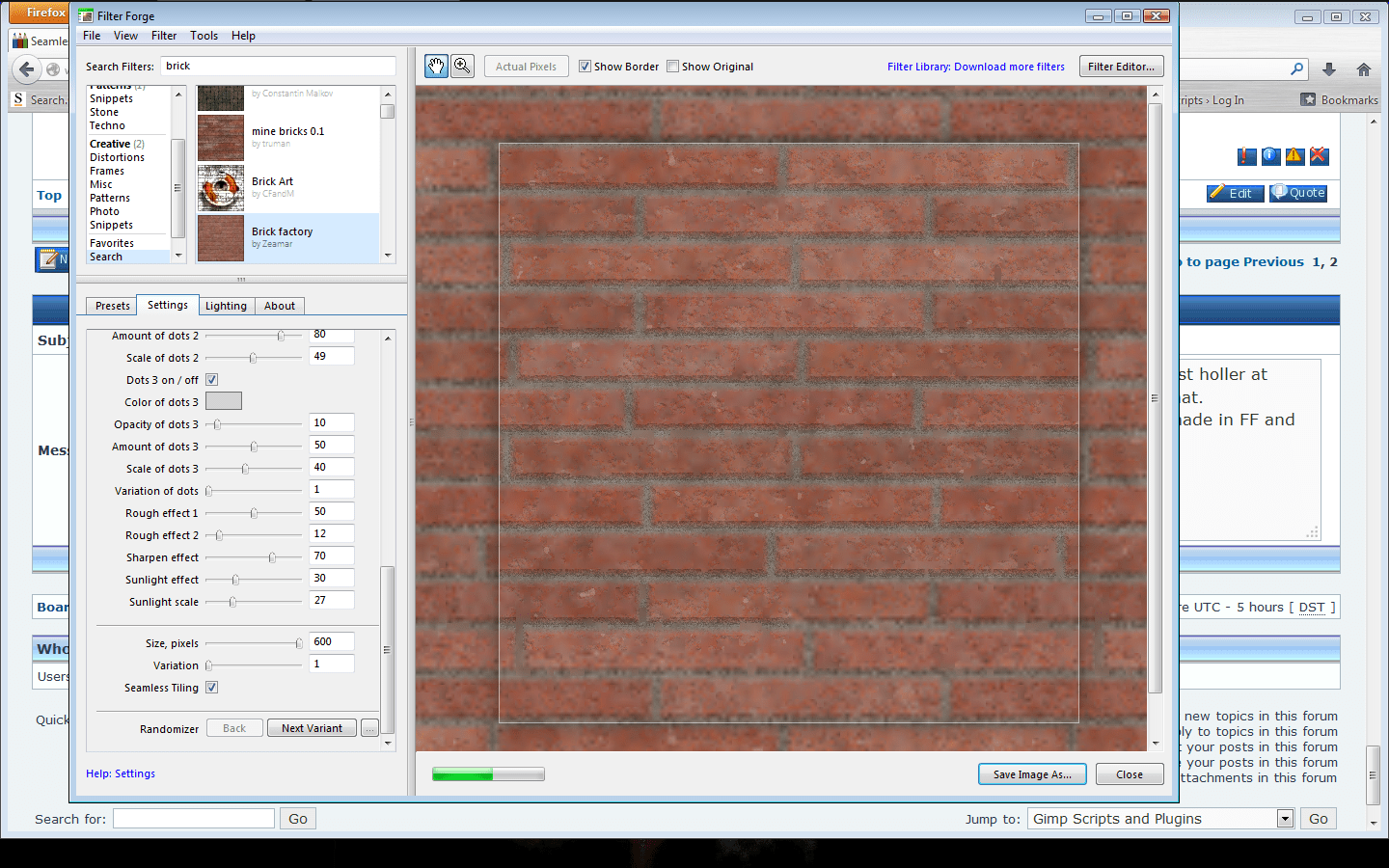
Task: Click the red delete icon on the post
Action: click(x=1321, y=155)
